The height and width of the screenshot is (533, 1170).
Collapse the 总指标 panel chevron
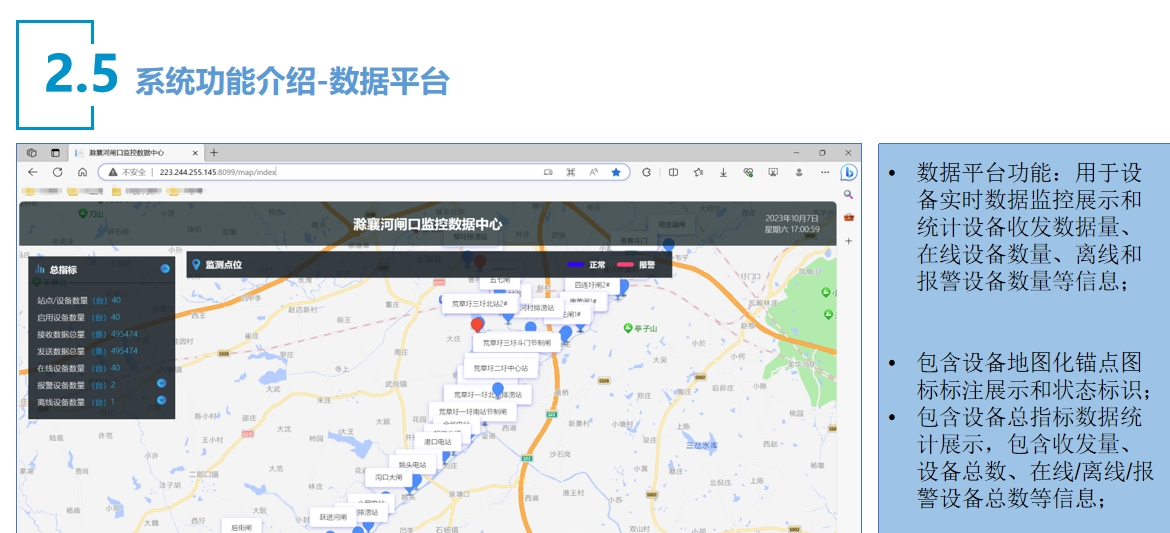tap(165, 269)
